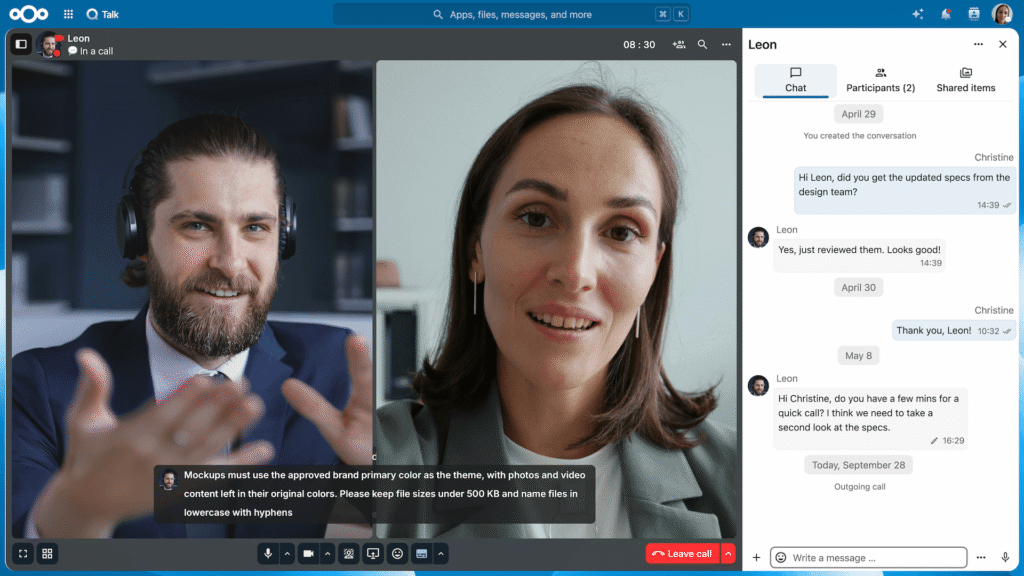Open the message emoji picker
1024x576 pixels.
click(x=781, y=558)
